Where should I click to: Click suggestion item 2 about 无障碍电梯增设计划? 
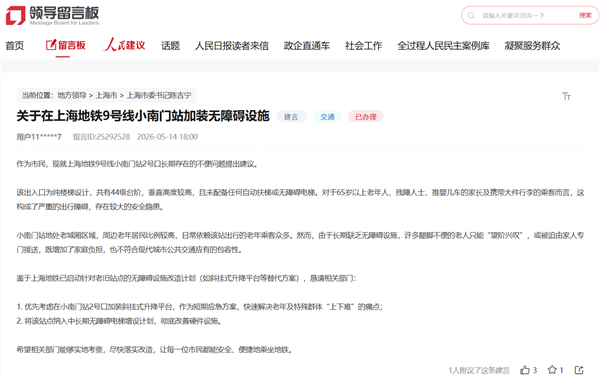pos(119,321)
